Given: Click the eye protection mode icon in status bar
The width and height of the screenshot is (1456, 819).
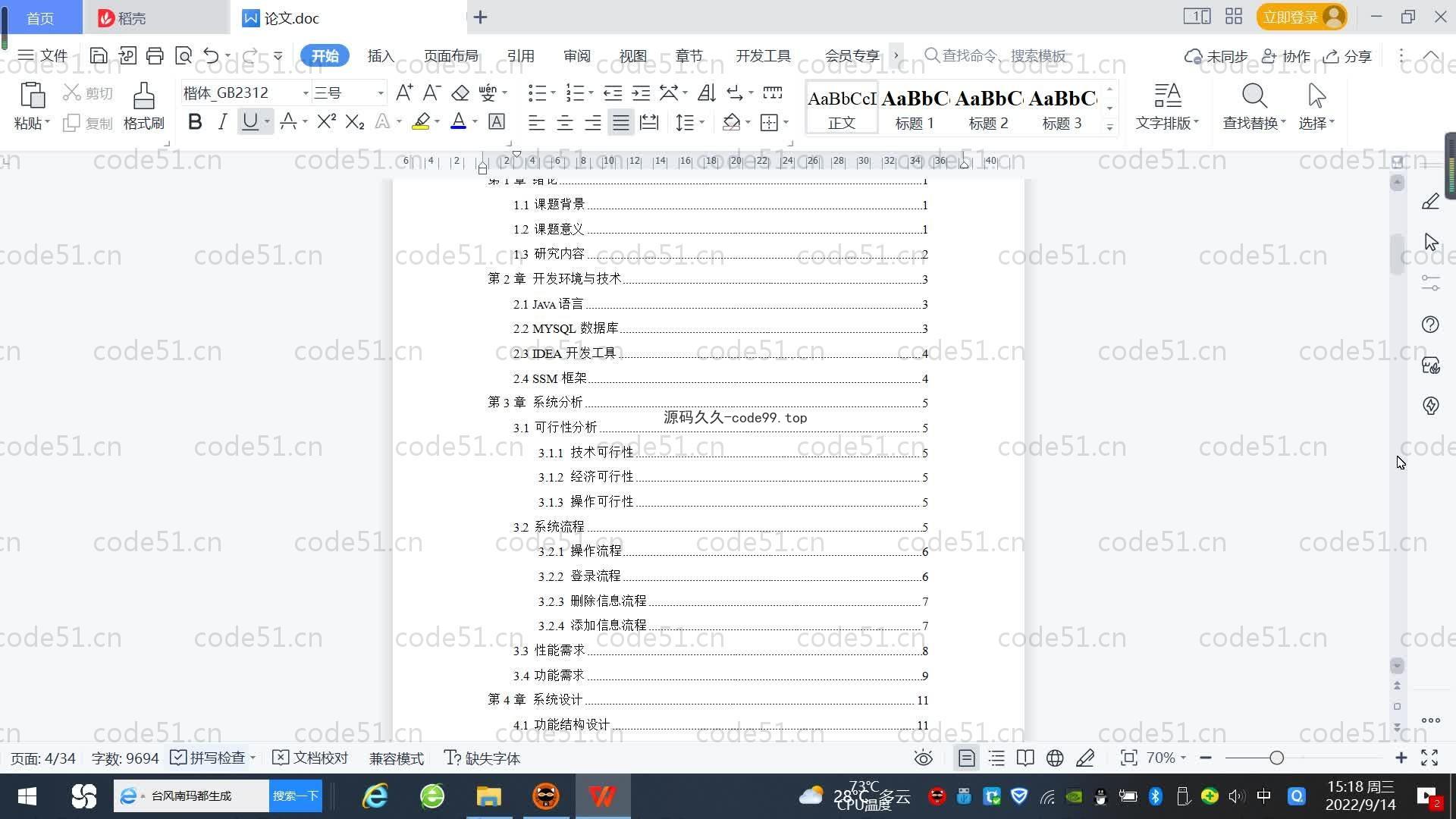Looking at the screenshot, I should click(923, 758).
